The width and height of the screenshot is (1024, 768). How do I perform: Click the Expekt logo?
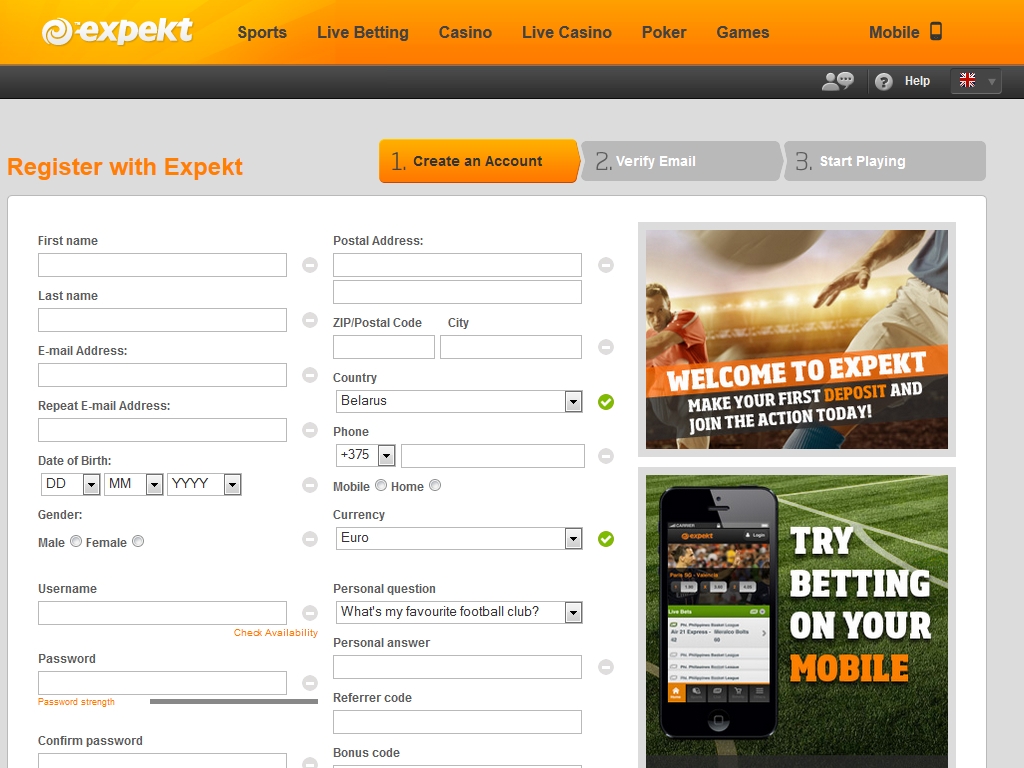pos(117,32)
